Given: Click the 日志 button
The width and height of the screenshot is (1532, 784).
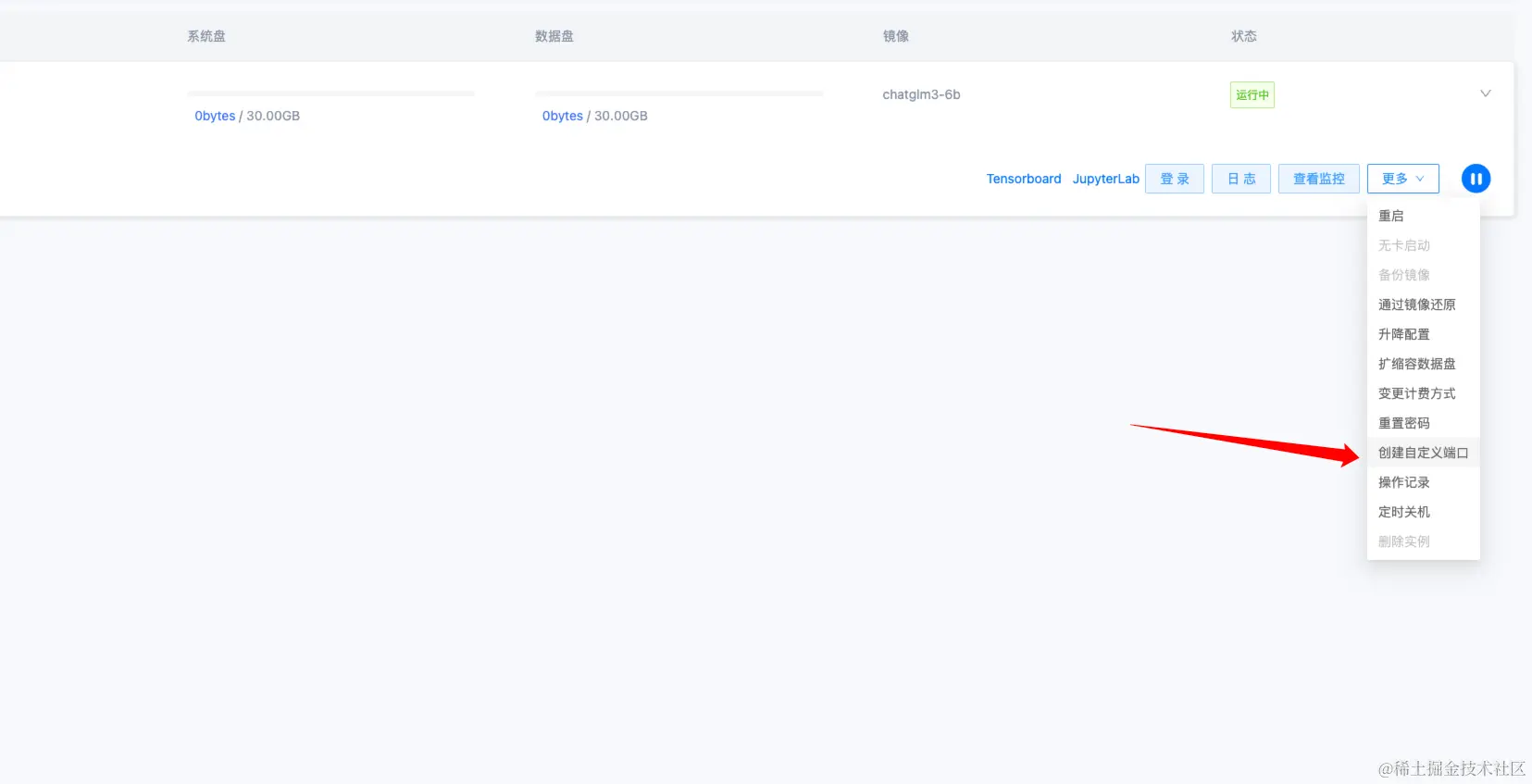Looking at the screenshot, I should point(1241,179).
